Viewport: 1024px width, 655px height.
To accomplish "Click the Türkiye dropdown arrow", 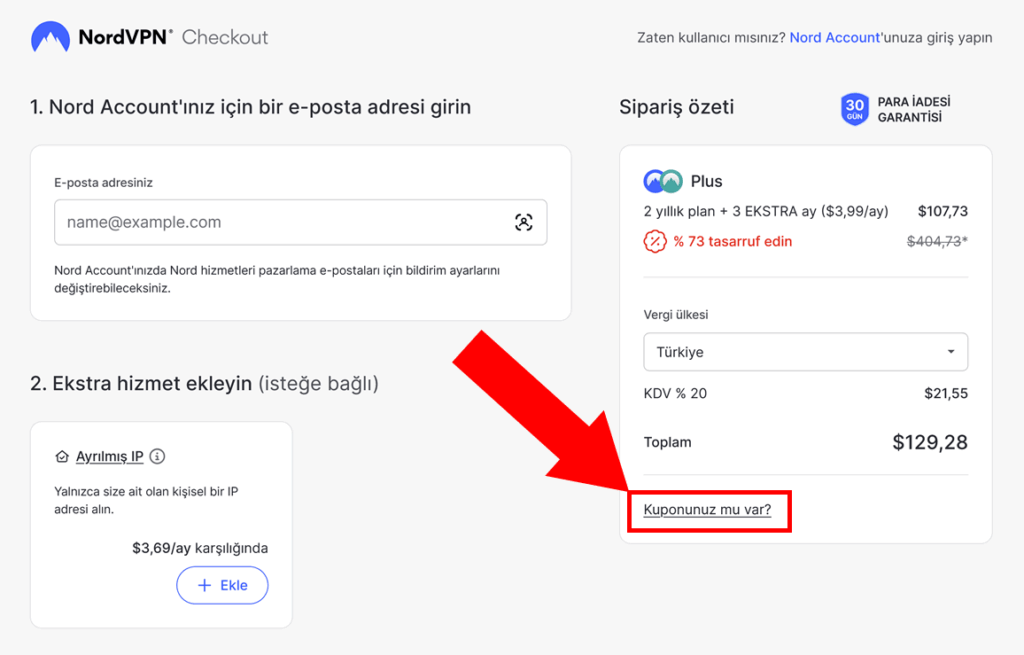I will [x=951, y=352].
